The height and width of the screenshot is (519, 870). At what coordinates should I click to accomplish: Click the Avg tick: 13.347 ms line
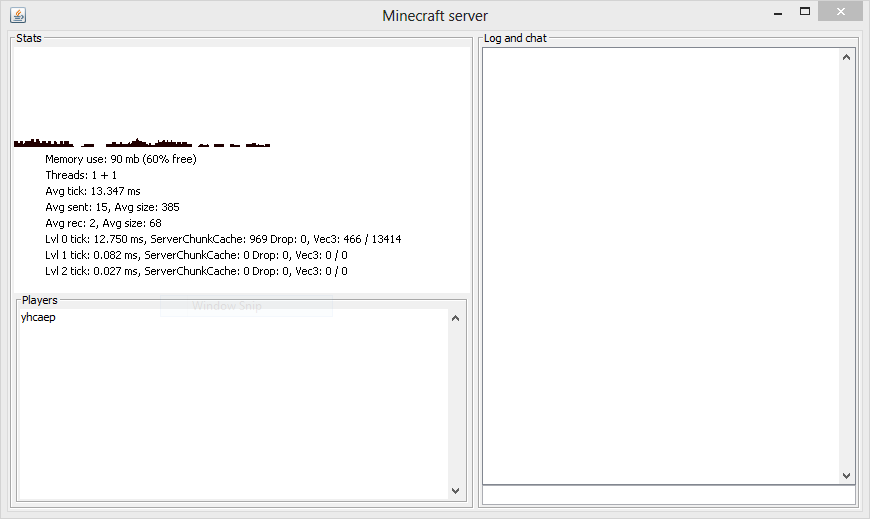(x=93, y=192)
